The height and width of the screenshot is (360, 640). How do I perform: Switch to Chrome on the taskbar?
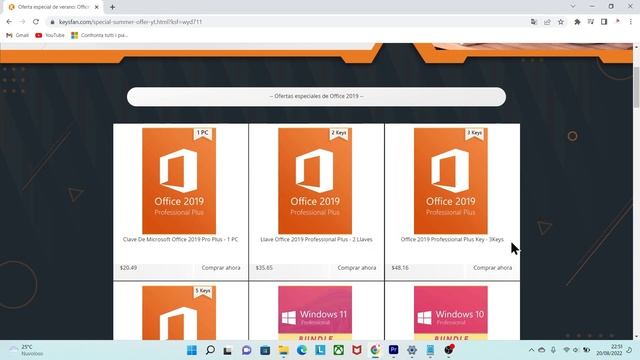(x=375, y=350)
